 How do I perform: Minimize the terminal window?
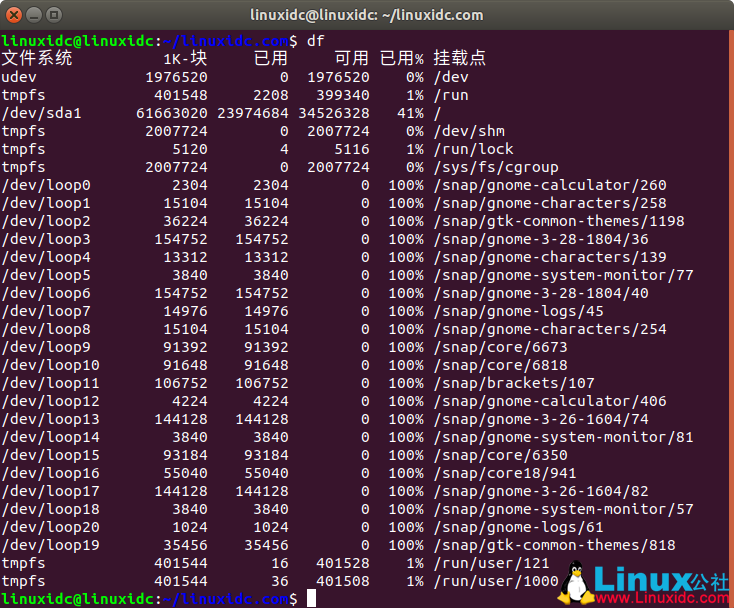pos(34,15)
